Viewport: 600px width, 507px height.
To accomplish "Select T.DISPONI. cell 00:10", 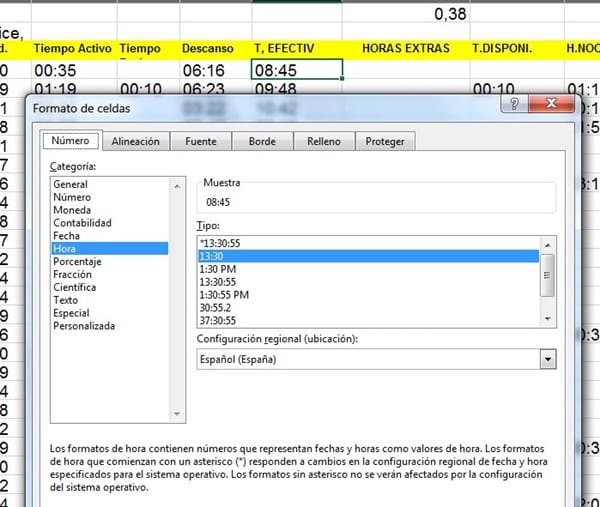I will (517, 88).
